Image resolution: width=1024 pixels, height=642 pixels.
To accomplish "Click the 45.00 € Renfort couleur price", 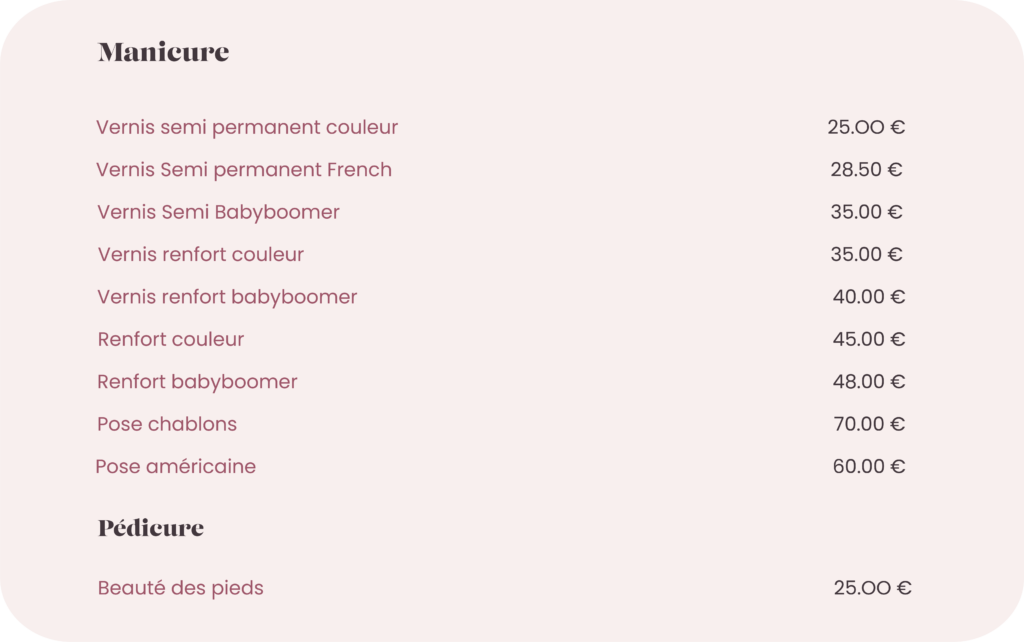I will tap(869, 339).
